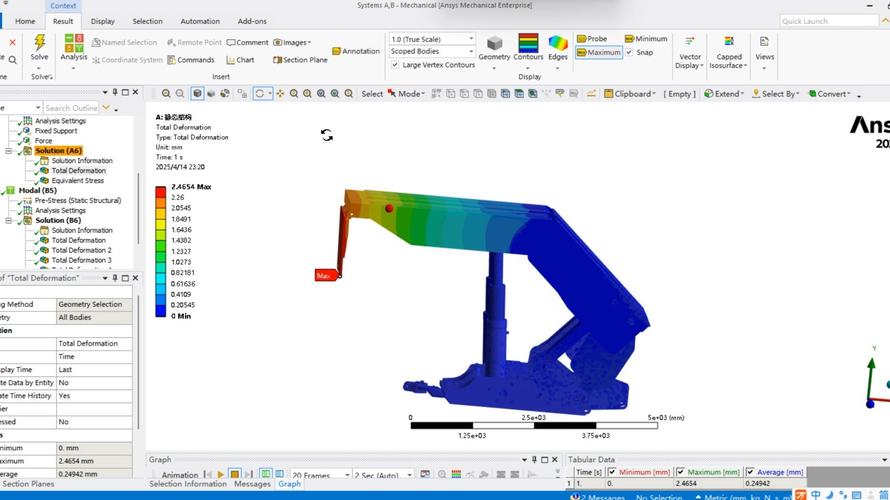Click the Search Outline input field
The width and height of the screenshot is (890, 500).
coord(71,108)
